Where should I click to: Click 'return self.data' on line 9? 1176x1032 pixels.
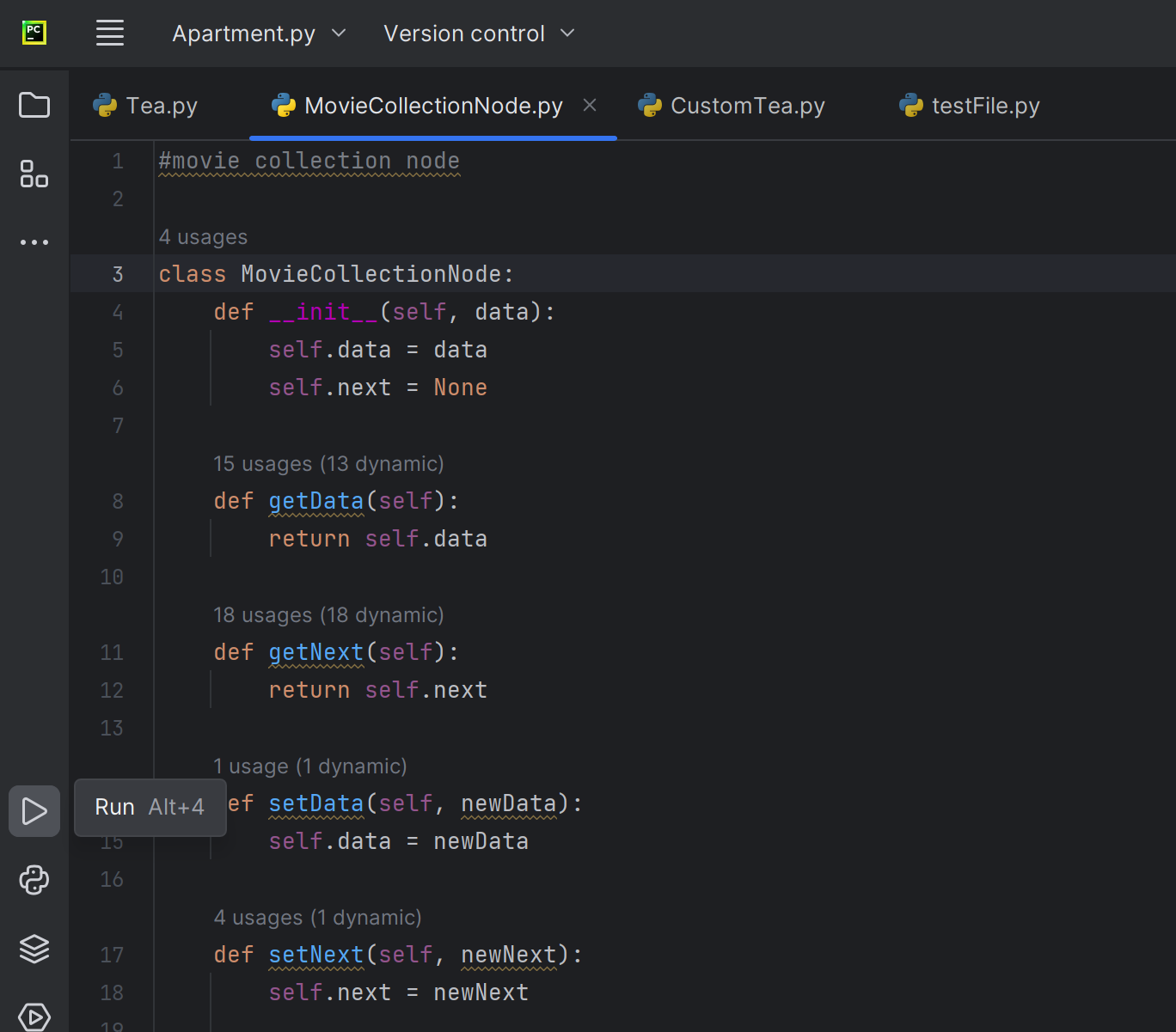(378, 539)
